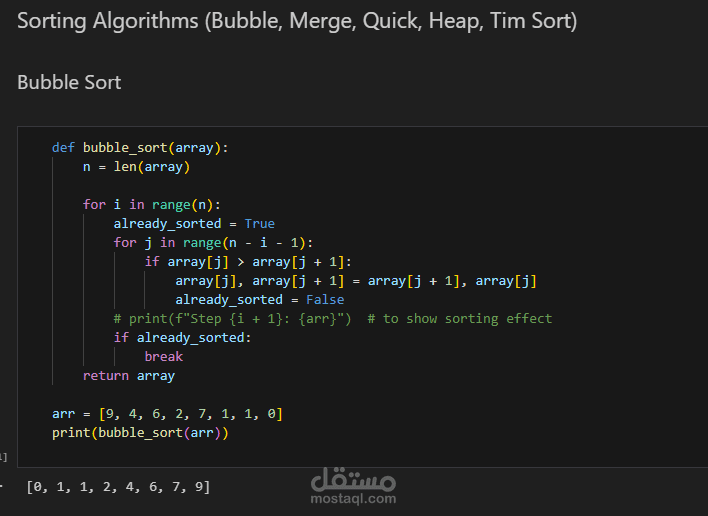
Task: Click the line 'print(bubble_sort(arr))'
Action: (140, 433)
